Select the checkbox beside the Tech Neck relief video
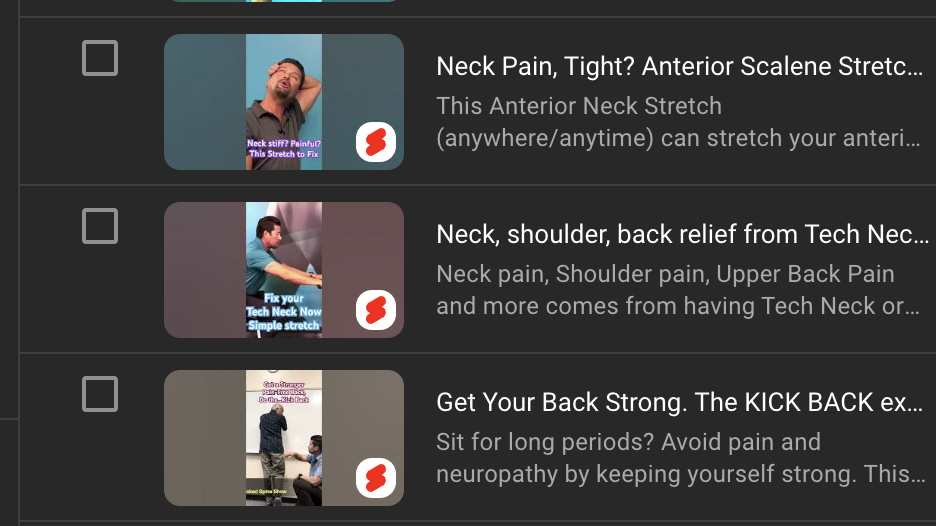936x526 pixels. tap(100, 226)
